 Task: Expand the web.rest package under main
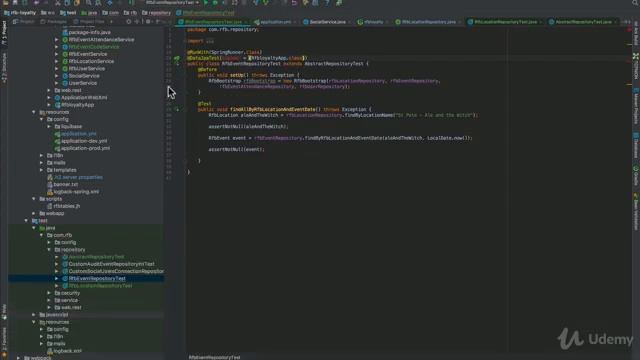point(49,90)
